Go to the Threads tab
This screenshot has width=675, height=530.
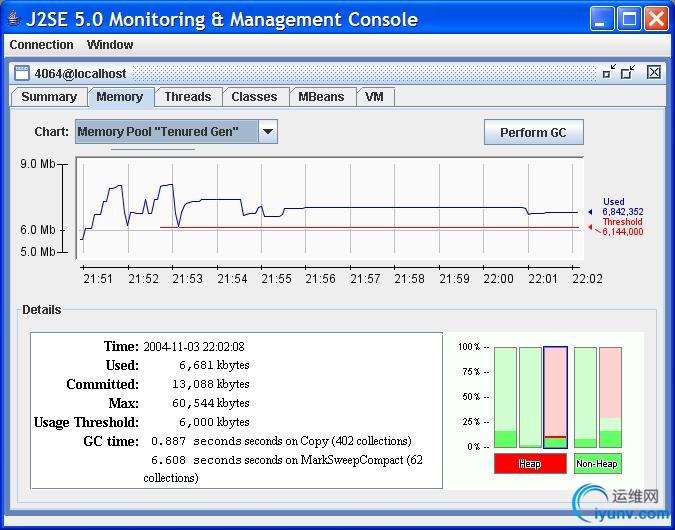[188, 97]
